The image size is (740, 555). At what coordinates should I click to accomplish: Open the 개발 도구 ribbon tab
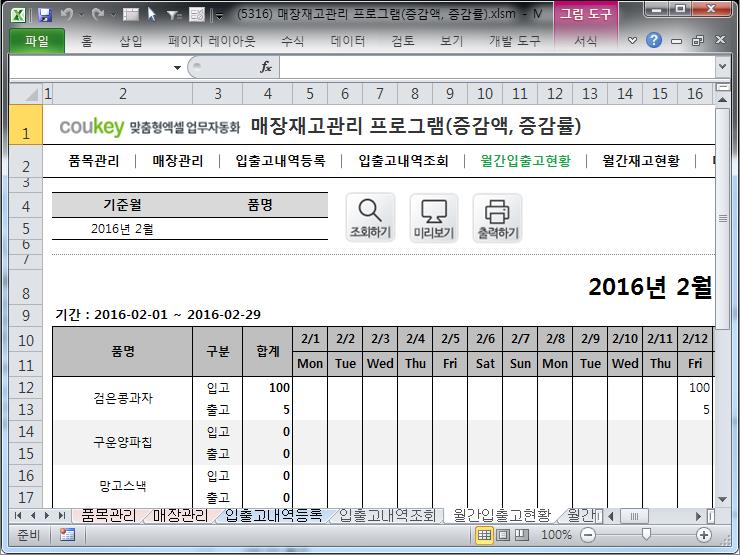[x=514, y=41]
